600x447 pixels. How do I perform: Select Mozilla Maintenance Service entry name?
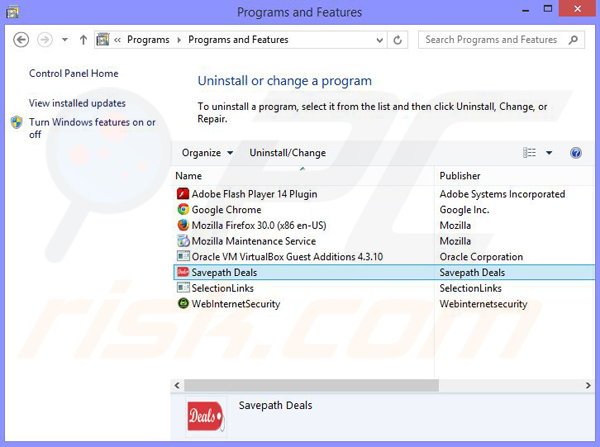pos(254,241)
